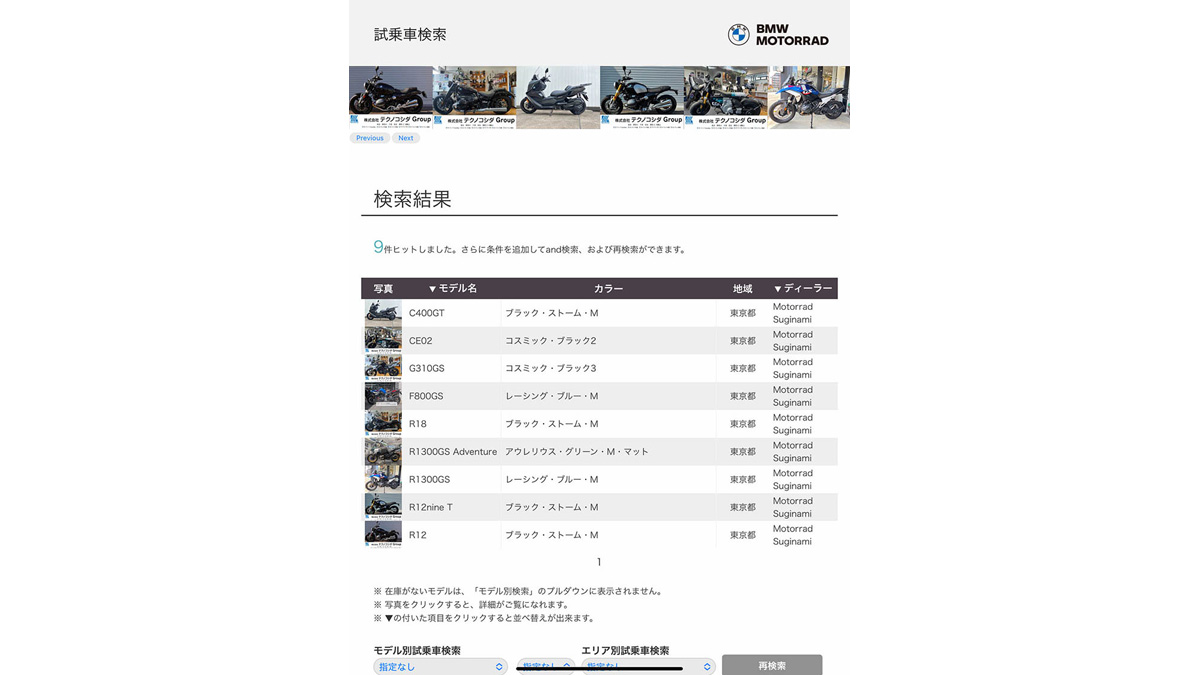Click the 地域 column header

coord(742,289)
